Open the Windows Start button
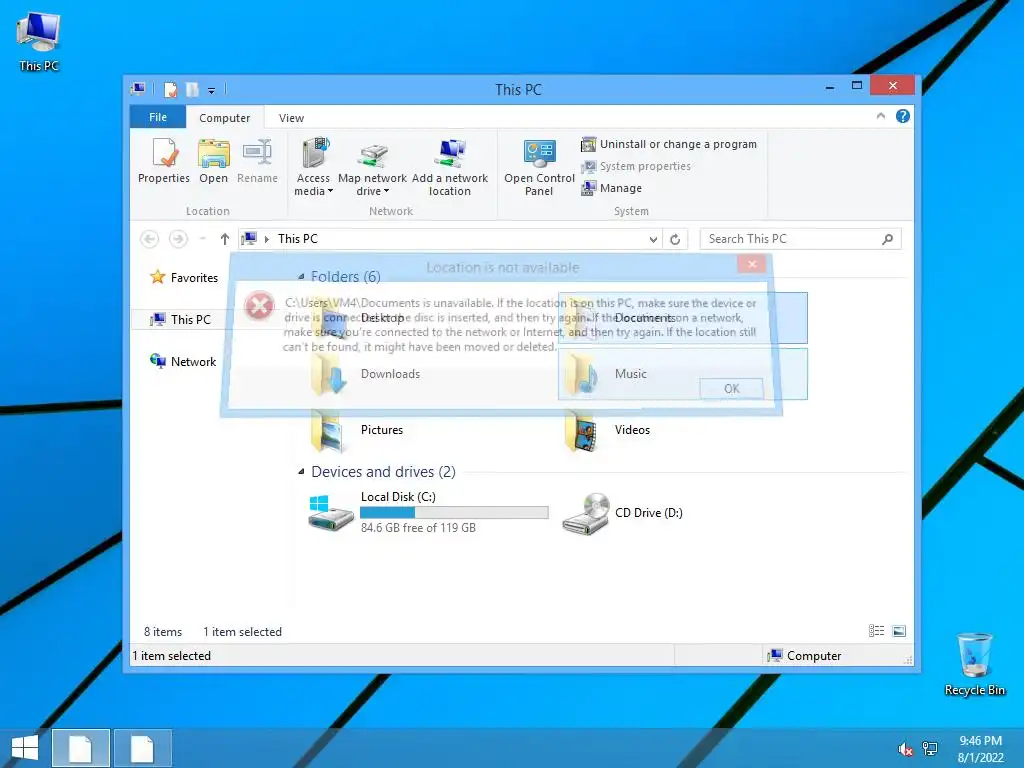 [24, 748]
